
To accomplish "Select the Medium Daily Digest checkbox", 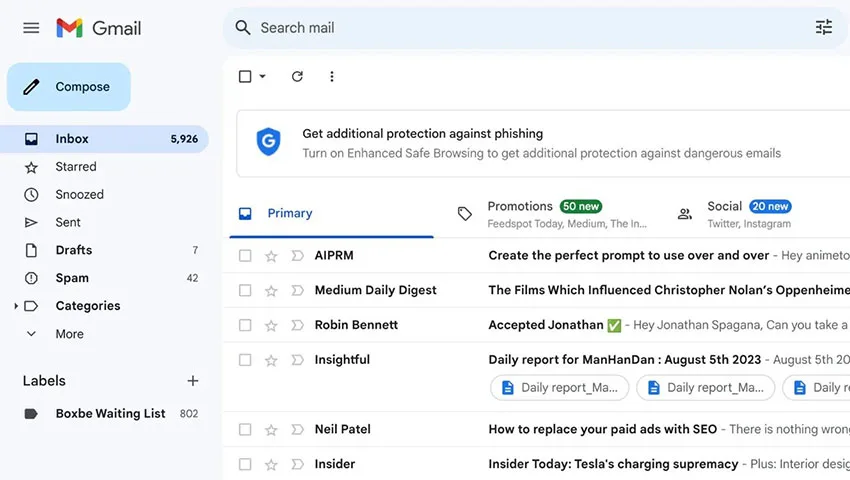I will point(245,290).
